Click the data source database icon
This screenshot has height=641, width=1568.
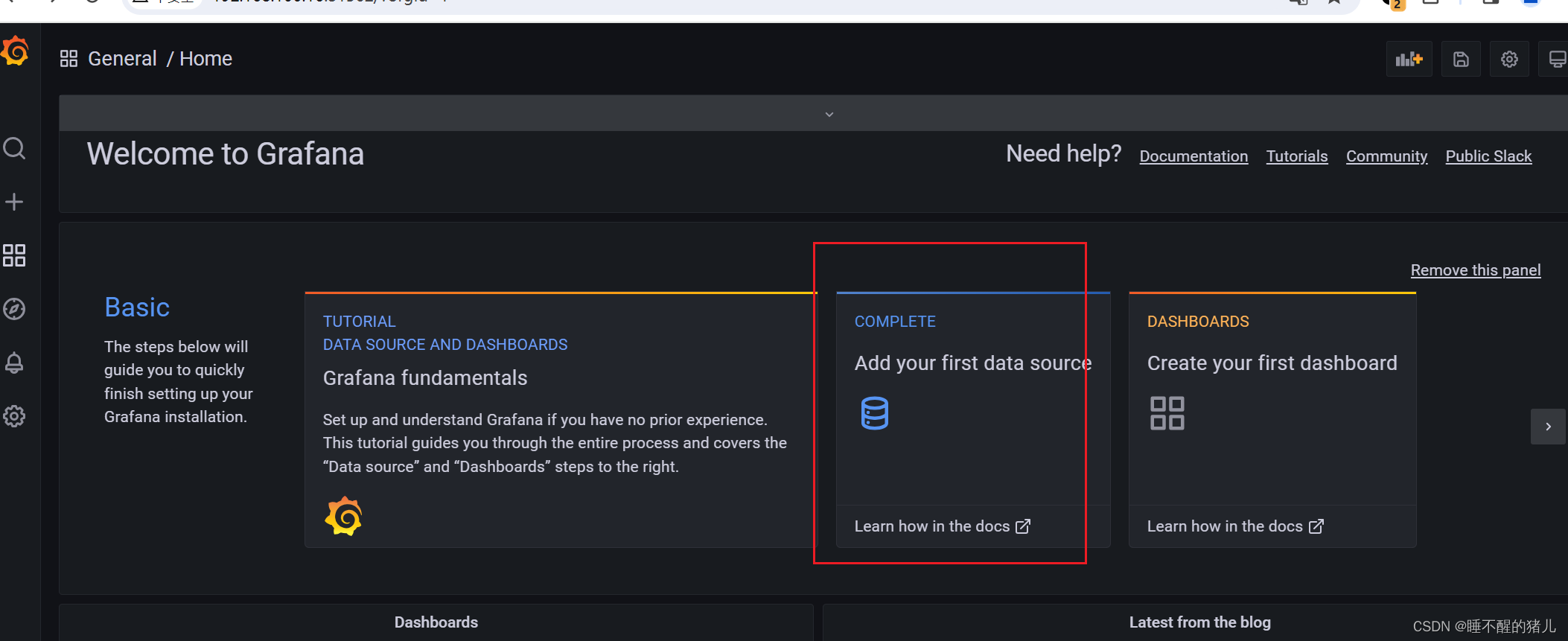[875, 413]
